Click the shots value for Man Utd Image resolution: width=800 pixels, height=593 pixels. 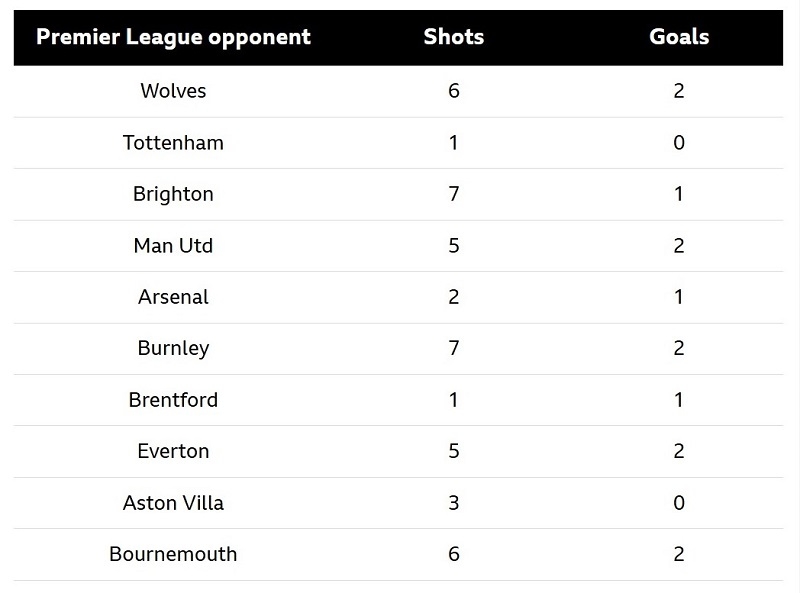point(453,246)
